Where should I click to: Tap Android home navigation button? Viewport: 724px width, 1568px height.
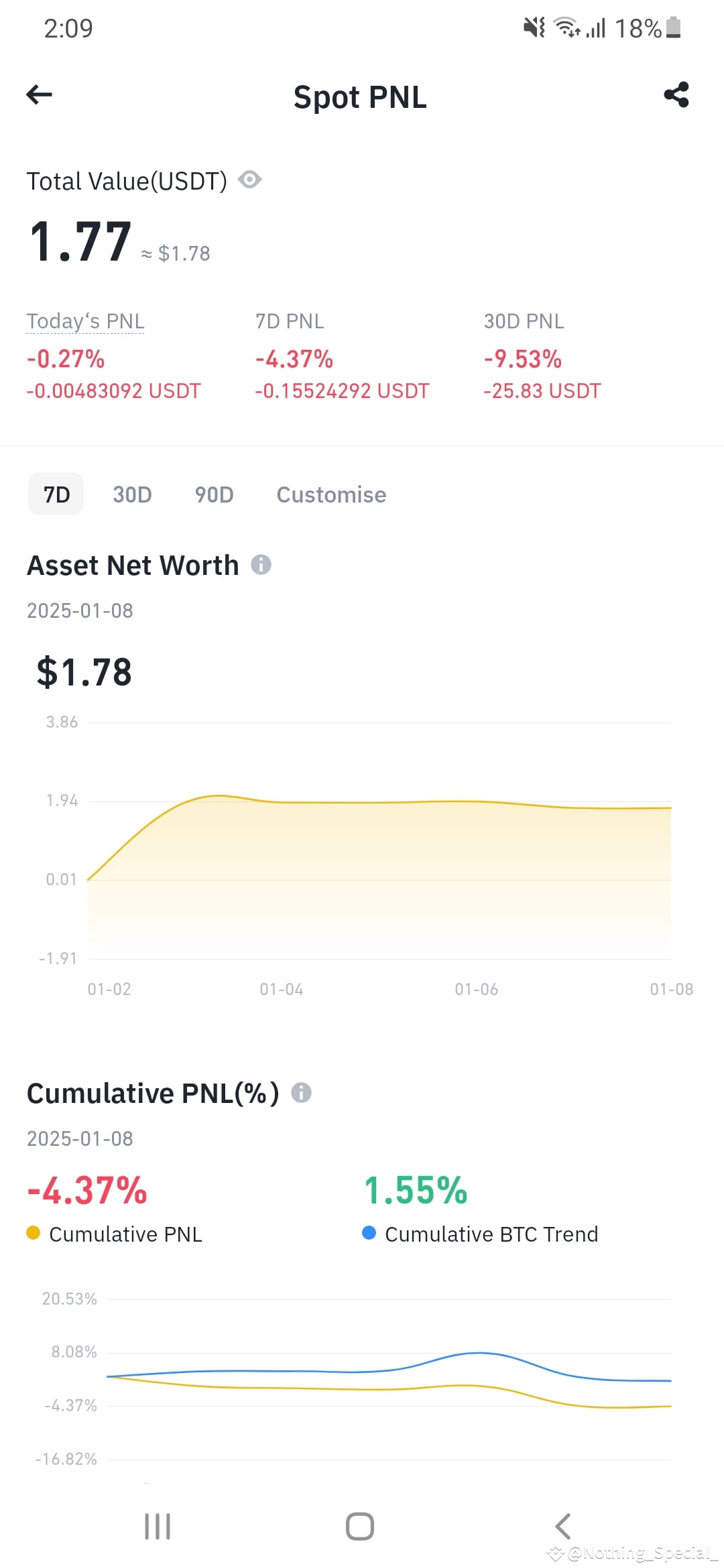[360, 1526]
